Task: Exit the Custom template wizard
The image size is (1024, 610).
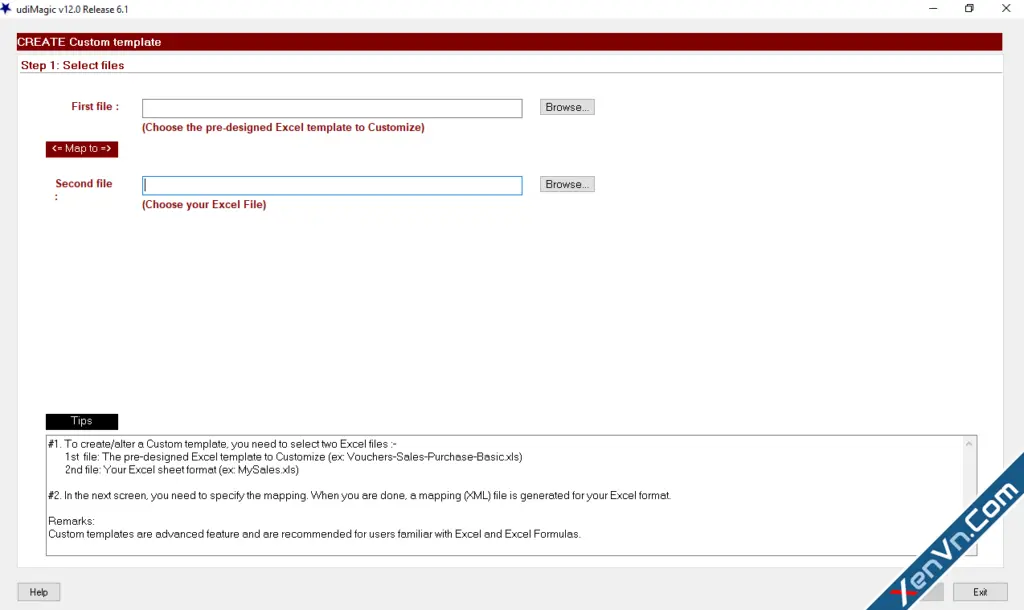Action: 980,592
